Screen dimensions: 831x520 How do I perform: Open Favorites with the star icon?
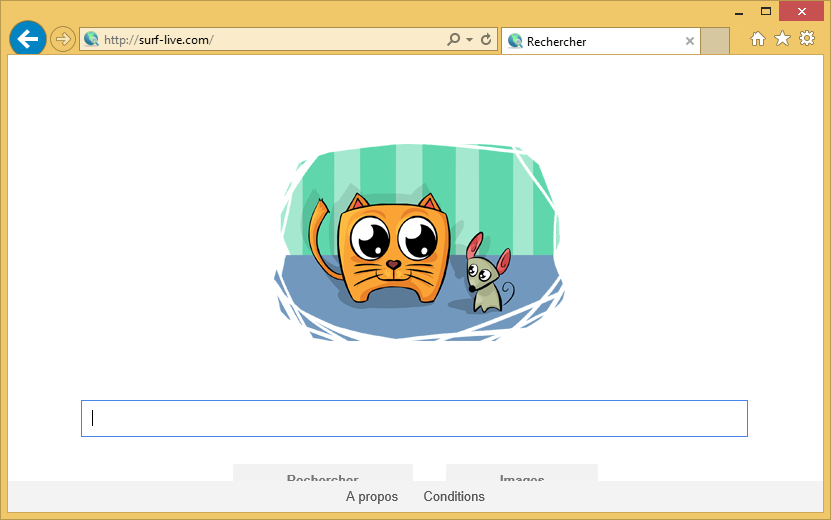782,39
